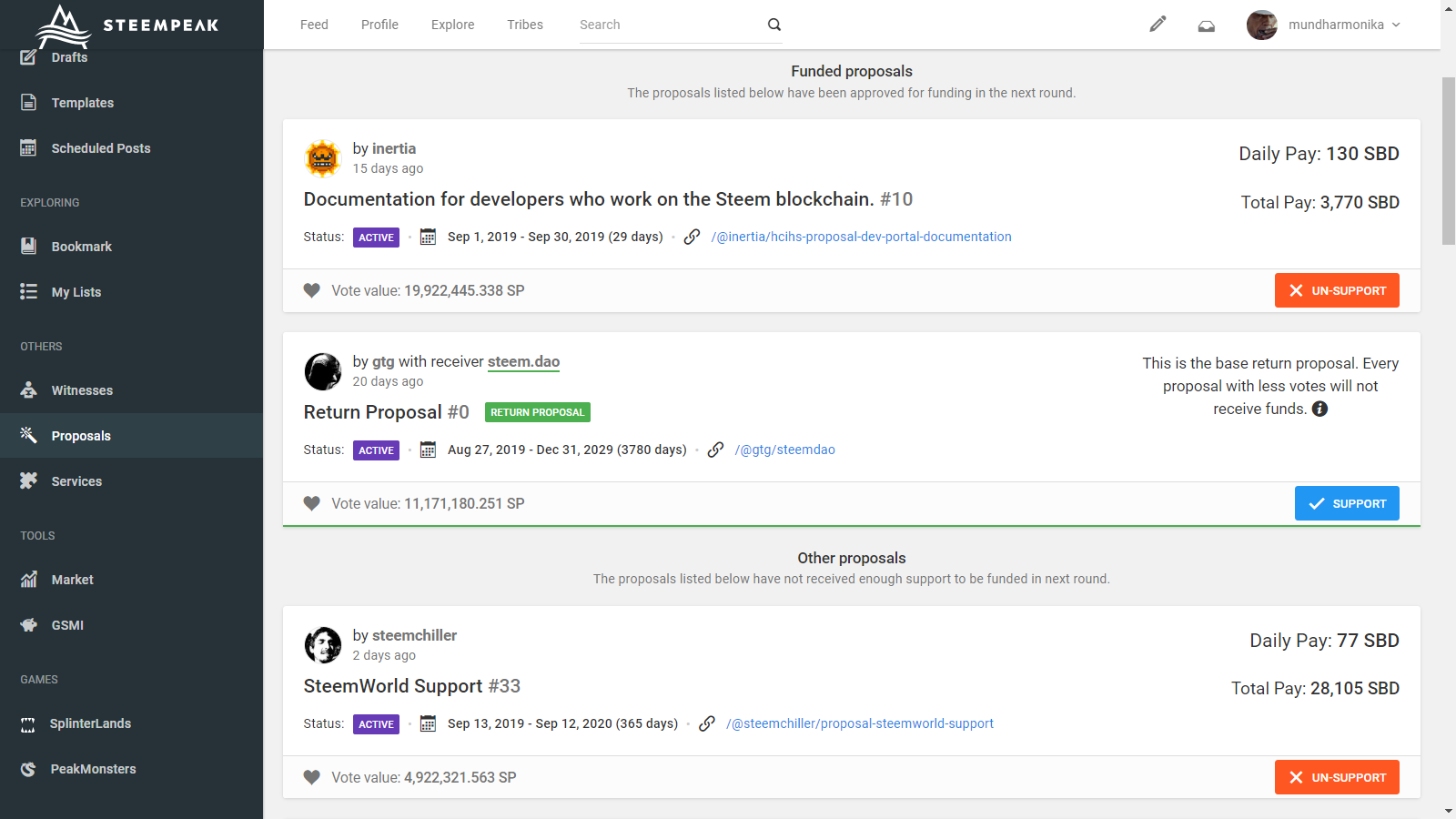Click steemchiller's avatar thumbnail
The height and width of the screenshot is (819, 1456).
click(322, 645)
